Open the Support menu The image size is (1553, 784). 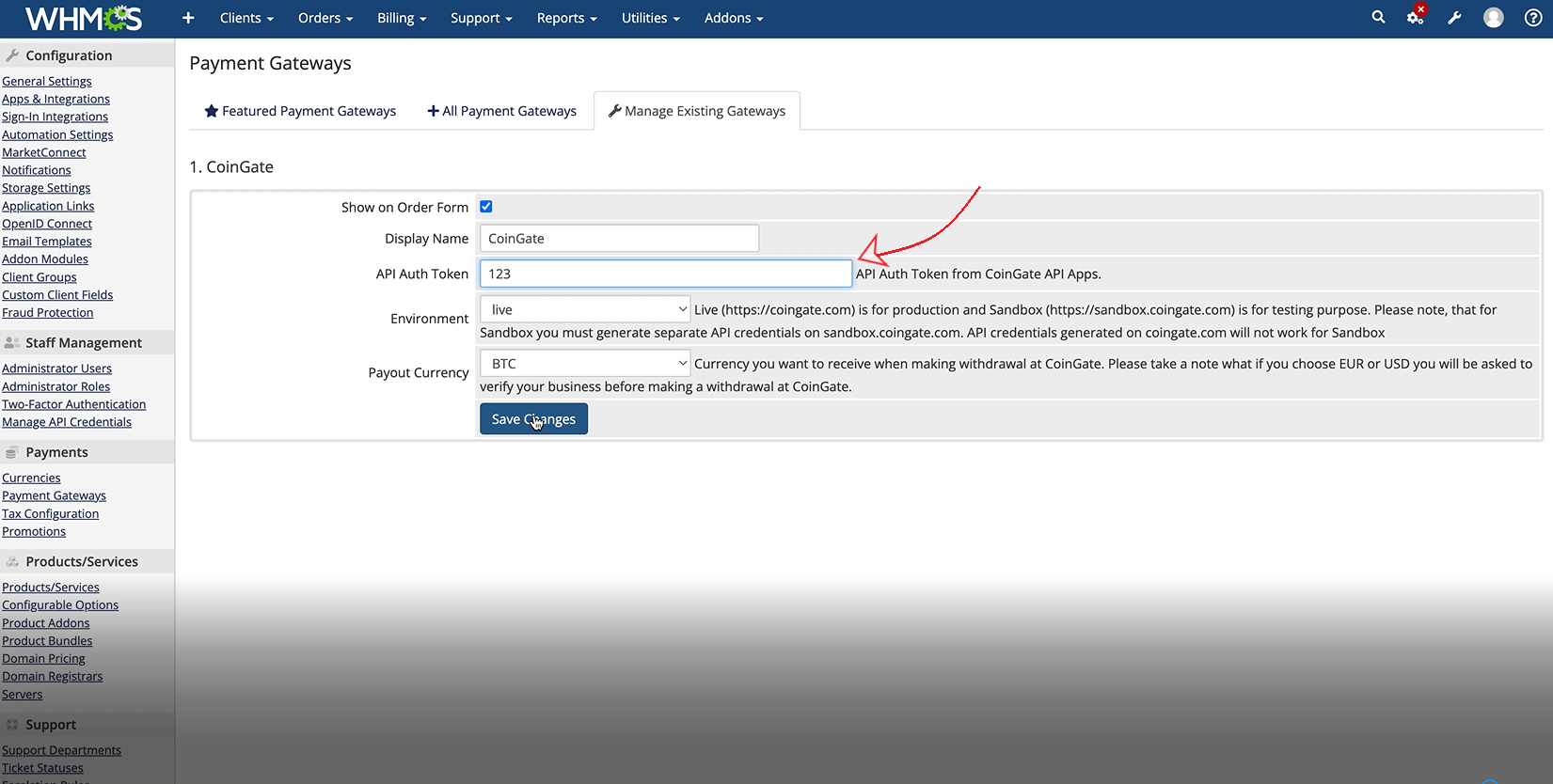click(x=481, y=18)
